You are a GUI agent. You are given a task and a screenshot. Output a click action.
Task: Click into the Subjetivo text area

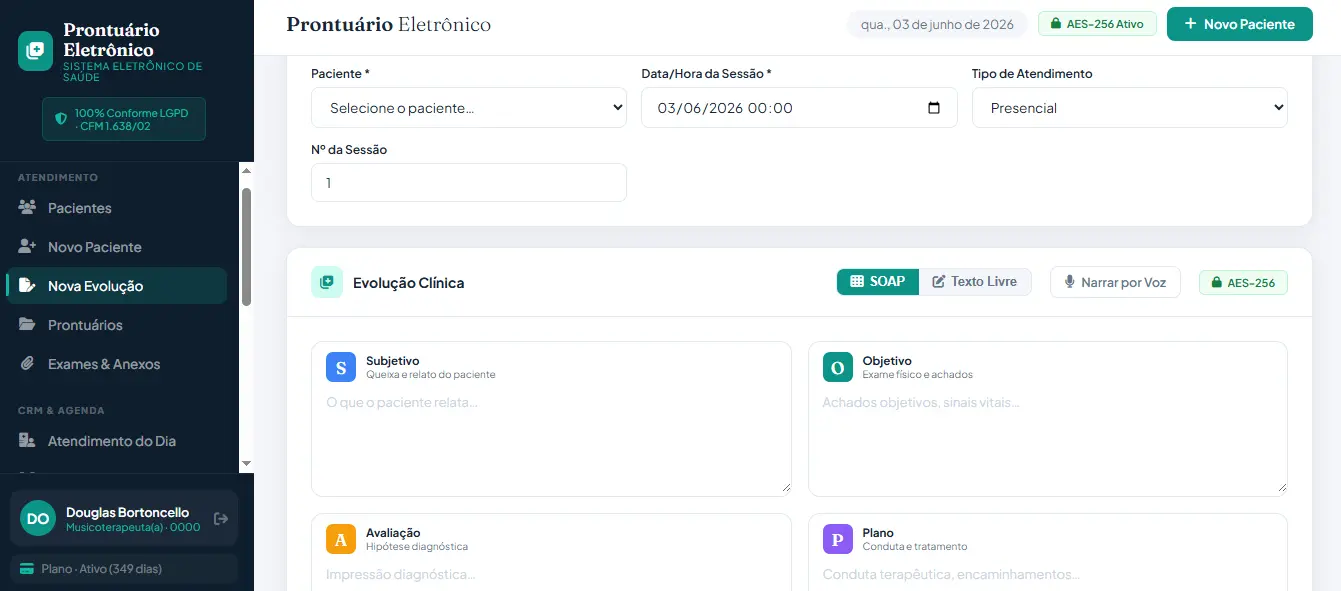(x=551, y=440)
